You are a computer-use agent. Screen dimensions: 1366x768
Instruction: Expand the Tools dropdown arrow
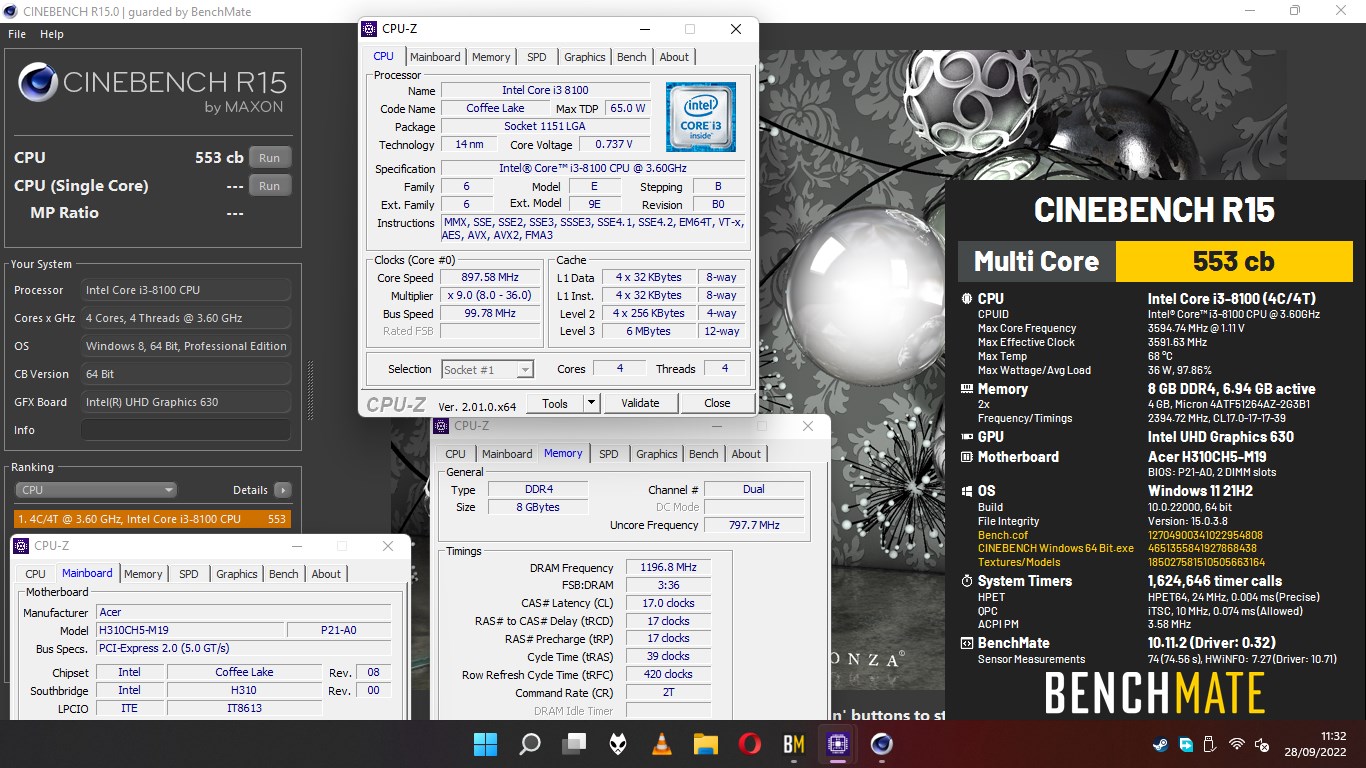coord(592,404)
